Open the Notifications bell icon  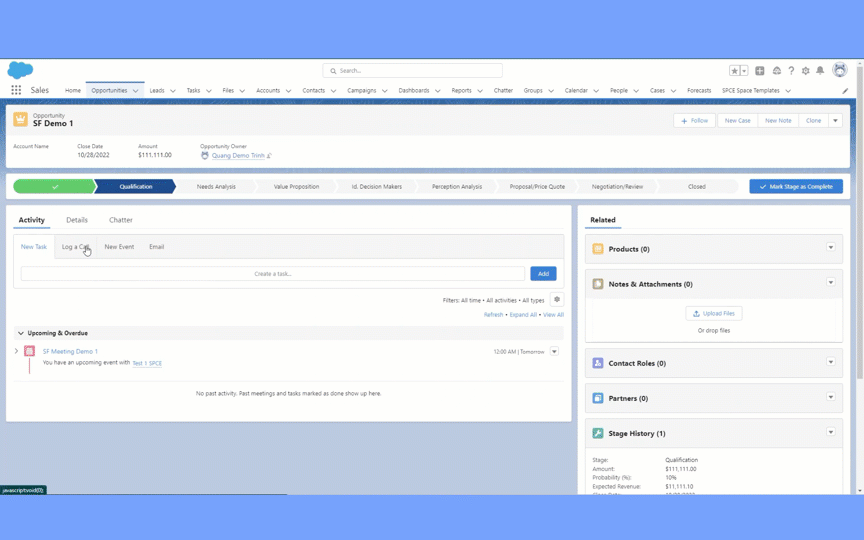(820, 71)
